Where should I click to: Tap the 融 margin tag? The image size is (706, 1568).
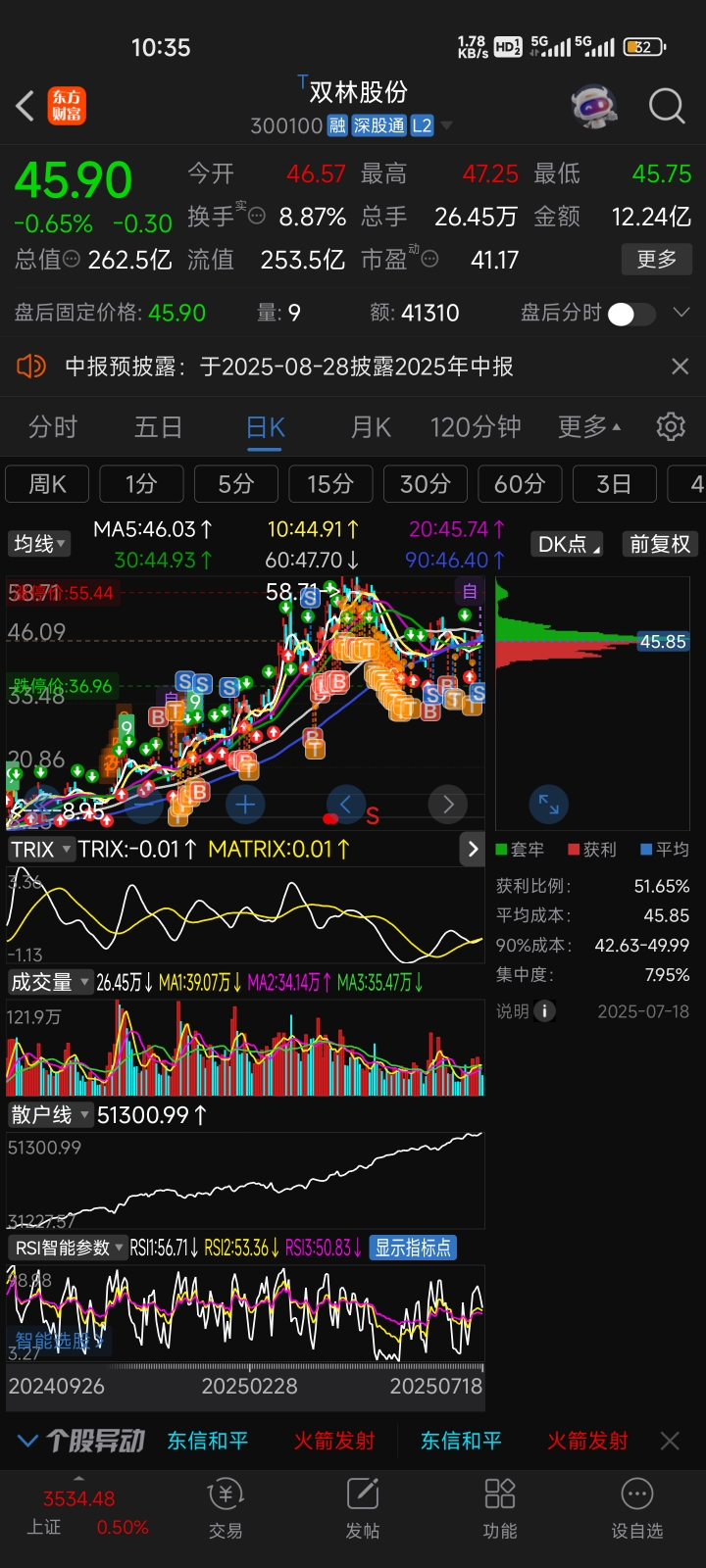coord(337,125)
